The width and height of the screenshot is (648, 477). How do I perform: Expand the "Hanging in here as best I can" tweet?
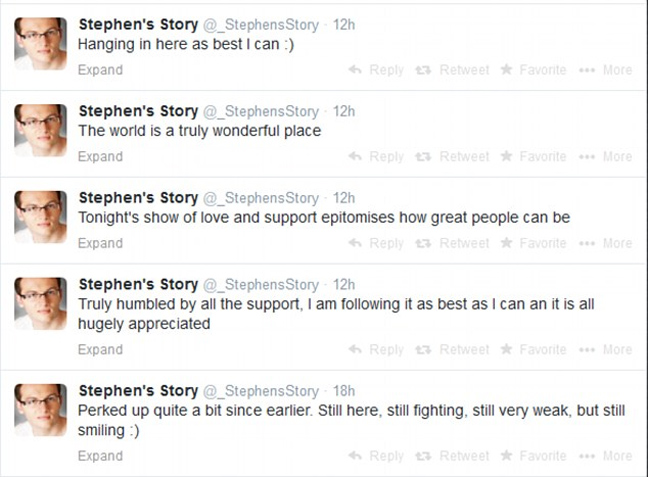[100, 70]
